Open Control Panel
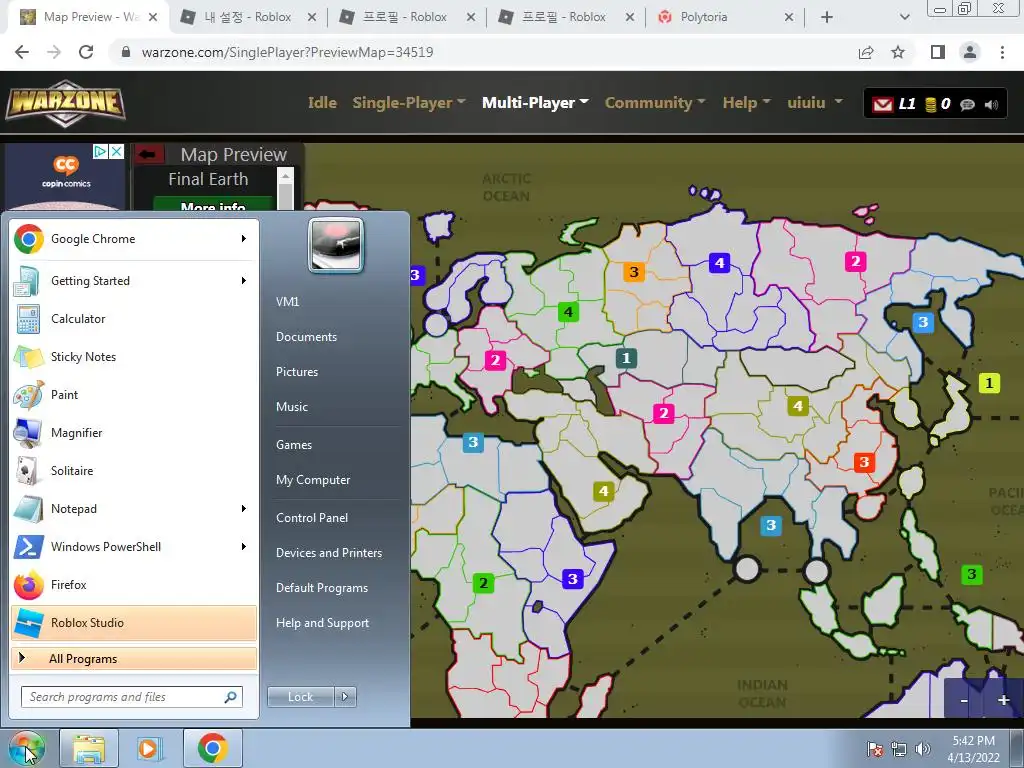The width and height of the screenshot is (1024, 768). tap(312, 518)
